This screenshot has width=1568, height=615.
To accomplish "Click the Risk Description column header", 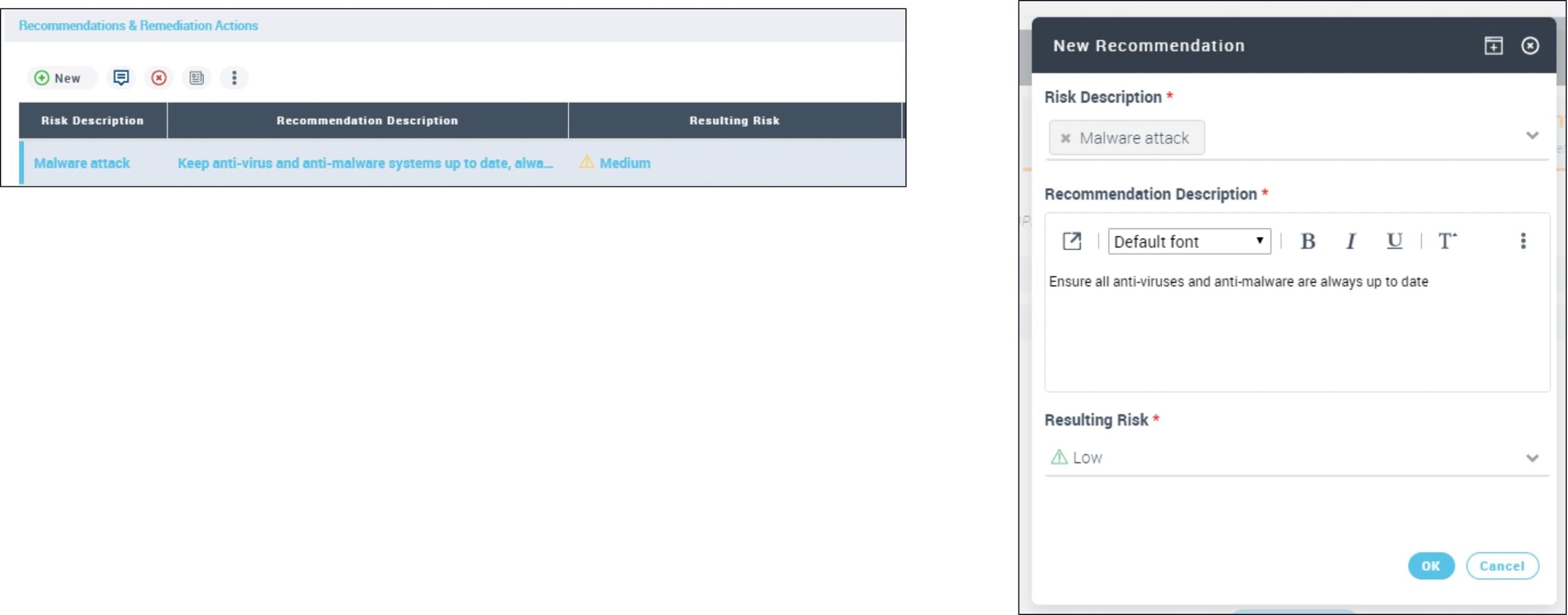I will point(92,121).
